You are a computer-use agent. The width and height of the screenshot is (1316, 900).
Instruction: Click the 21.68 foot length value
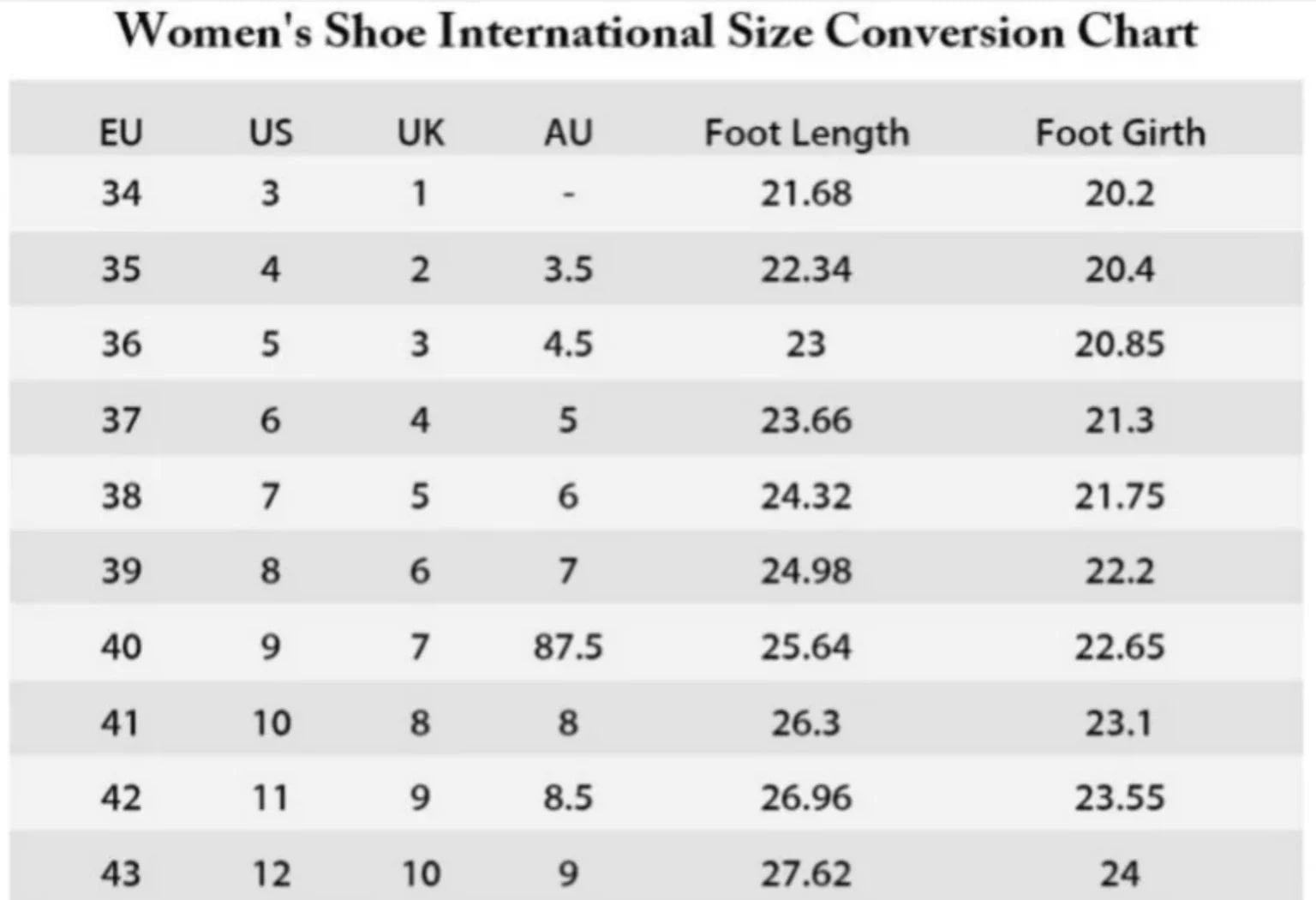coord(806,194)
